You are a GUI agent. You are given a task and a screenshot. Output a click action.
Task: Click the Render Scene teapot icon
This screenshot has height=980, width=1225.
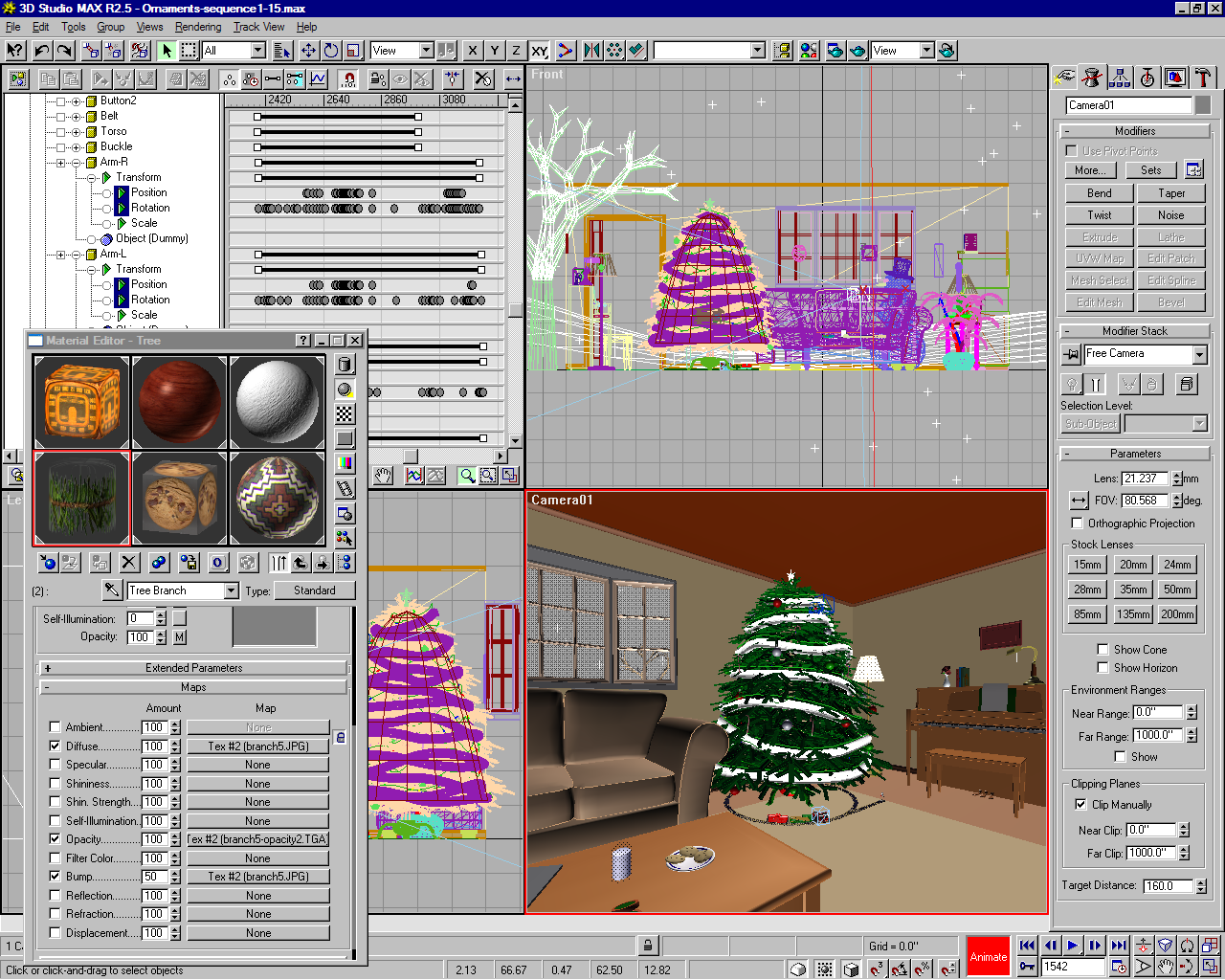click(835, 51)
